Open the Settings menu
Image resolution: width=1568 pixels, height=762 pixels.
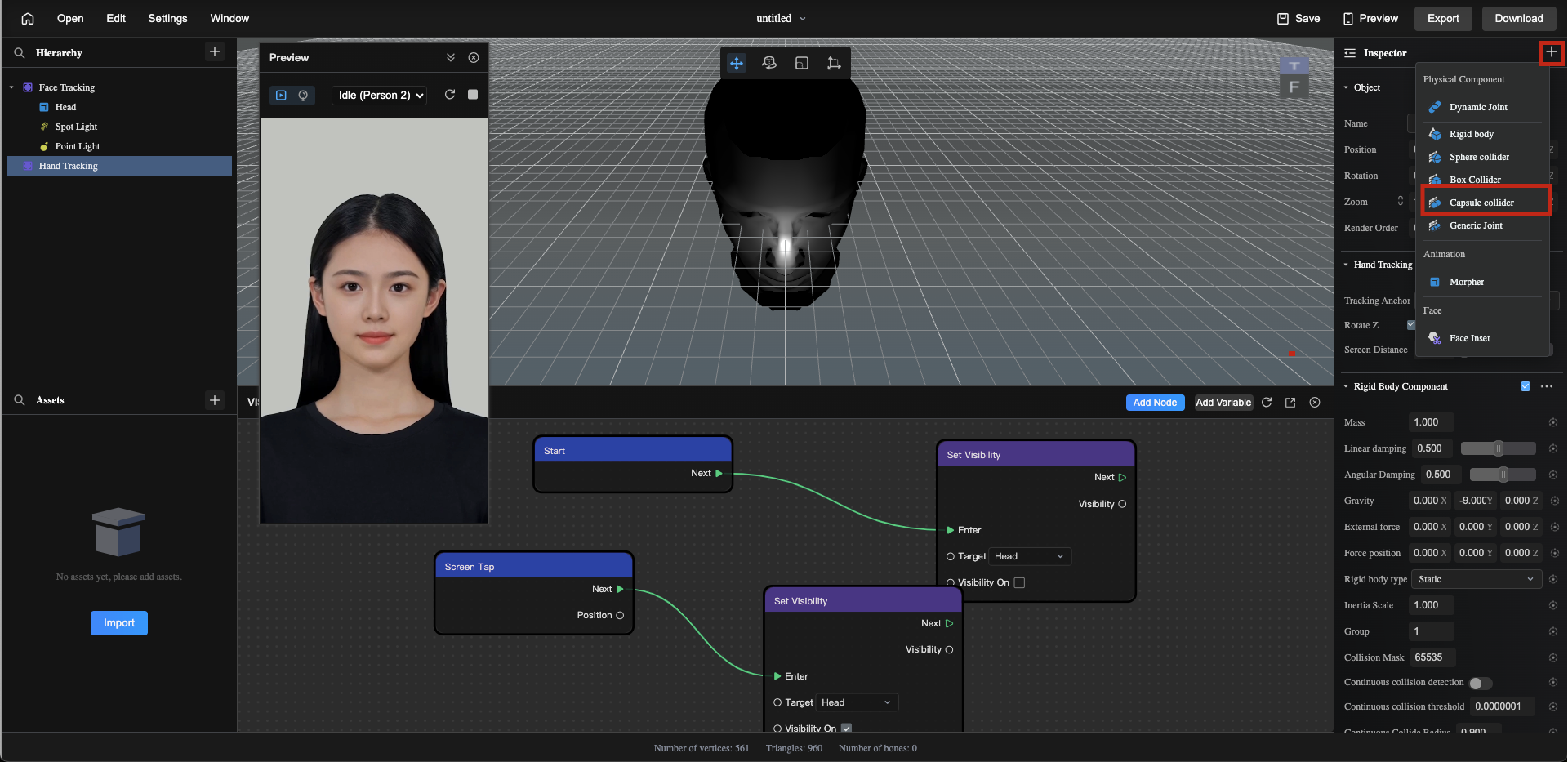tap(167, 18)
